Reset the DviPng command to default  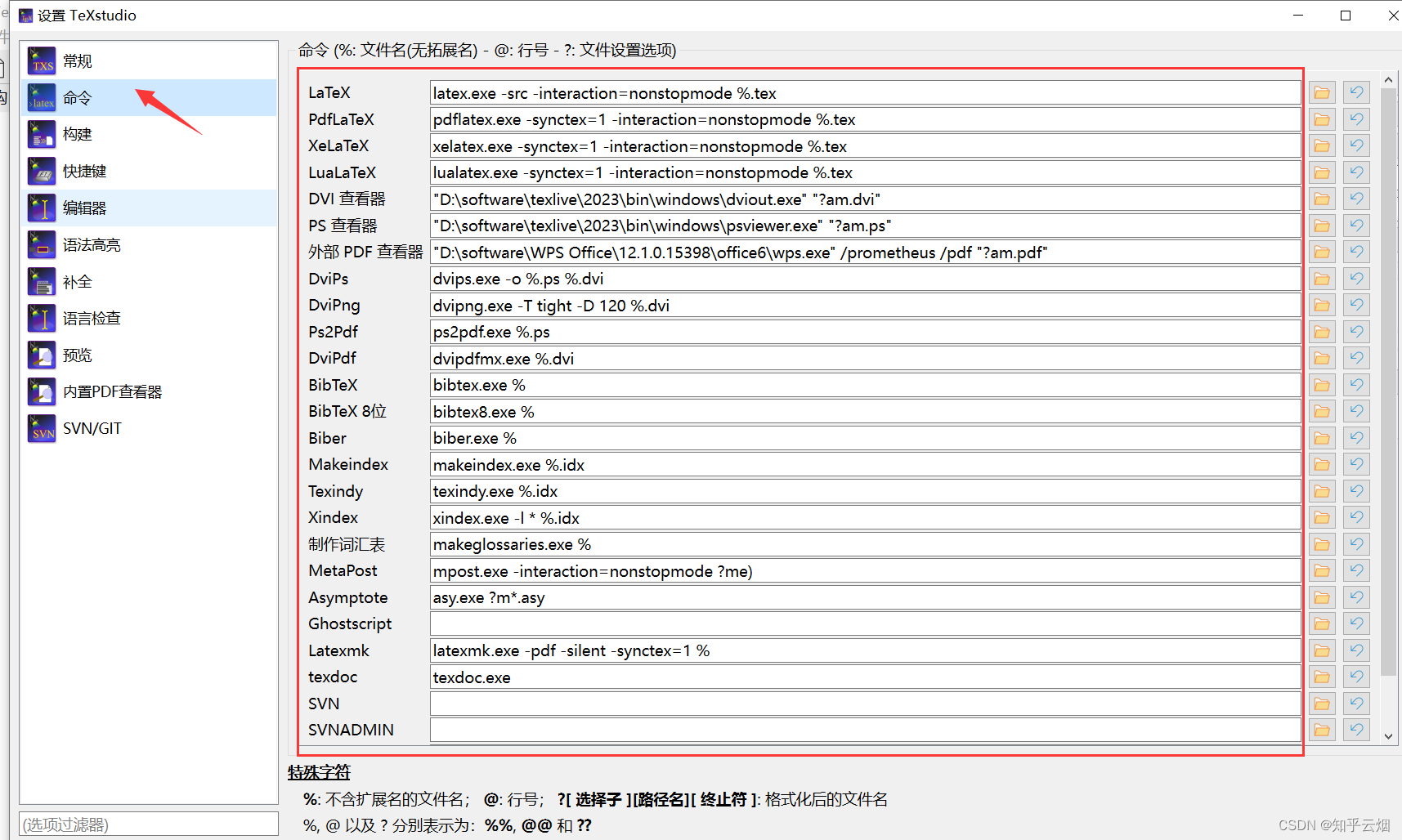pyautogui.click(x=1356, y=306)
